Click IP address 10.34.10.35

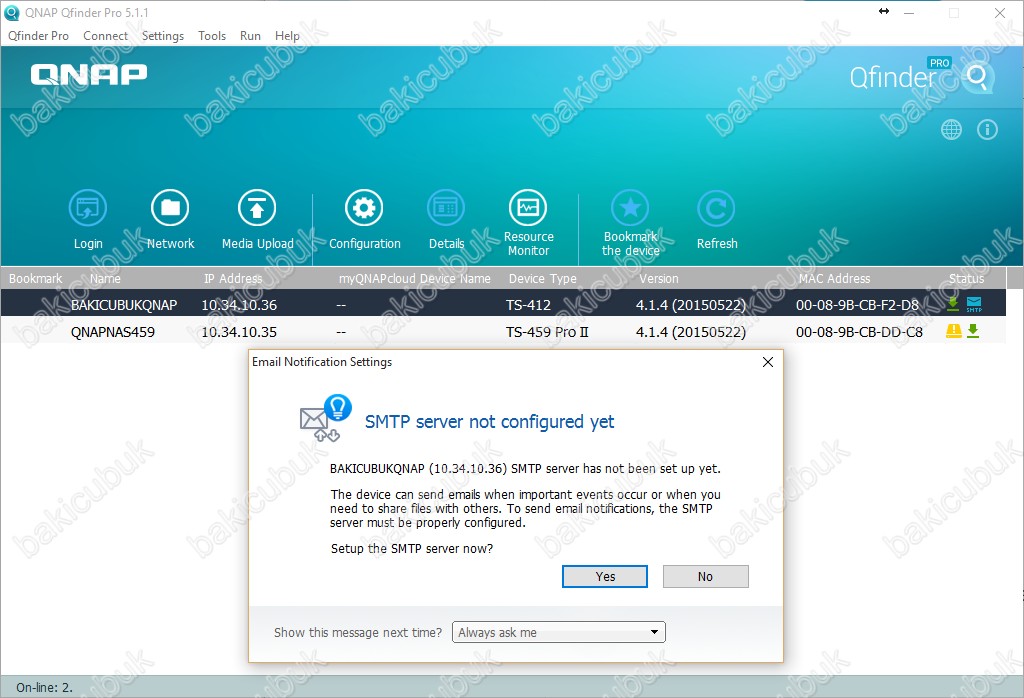tap(239, 332)
